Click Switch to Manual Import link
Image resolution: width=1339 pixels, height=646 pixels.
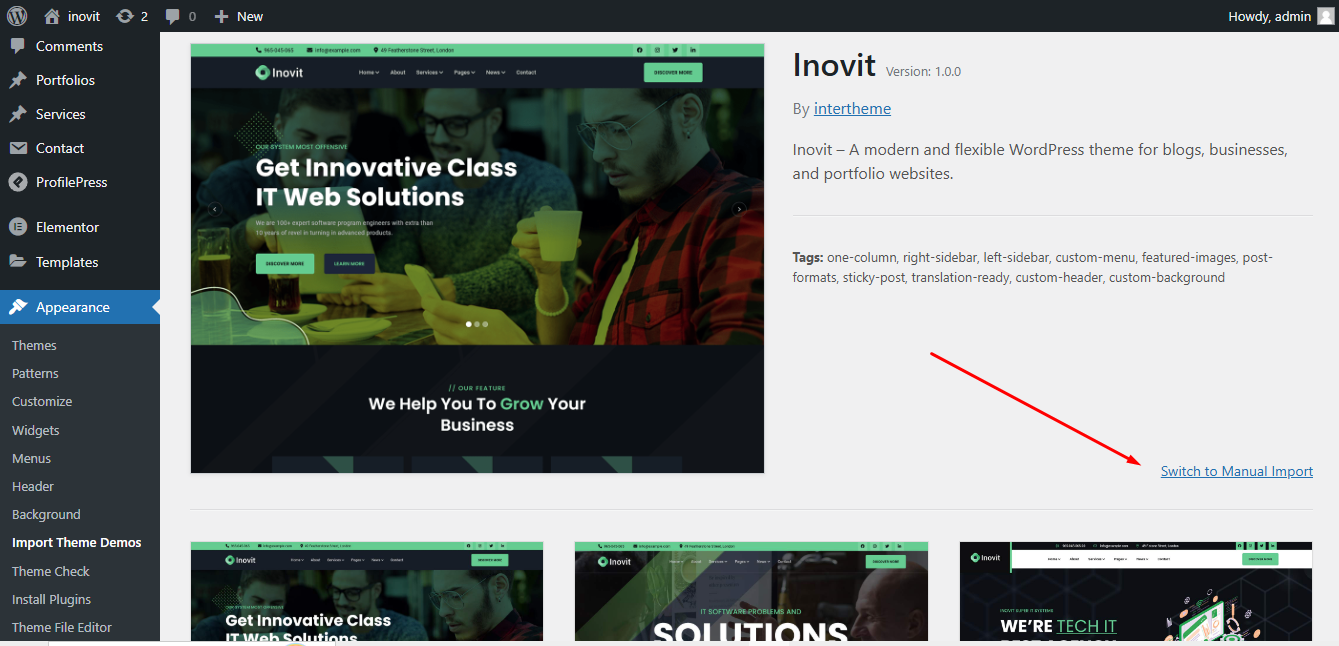pos(1237,471)
